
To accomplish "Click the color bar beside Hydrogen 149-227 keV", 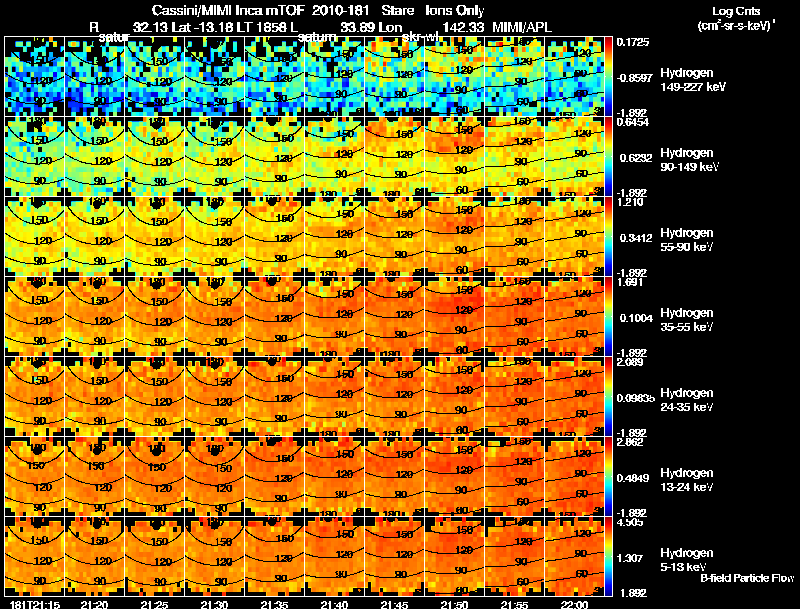I will [608, 77].
